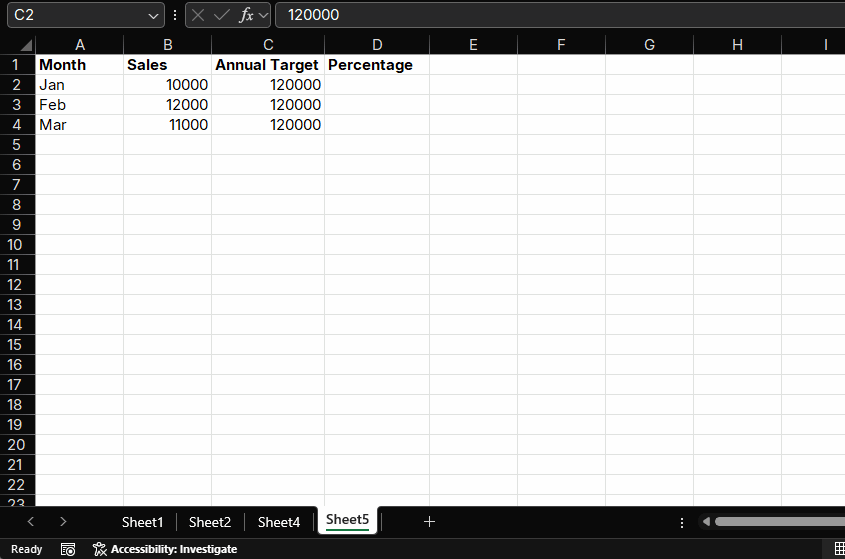The width and height of the screenshot is (845, 559).
Task: Click the Annual Target value in Mar row
Action: [268, 125]
